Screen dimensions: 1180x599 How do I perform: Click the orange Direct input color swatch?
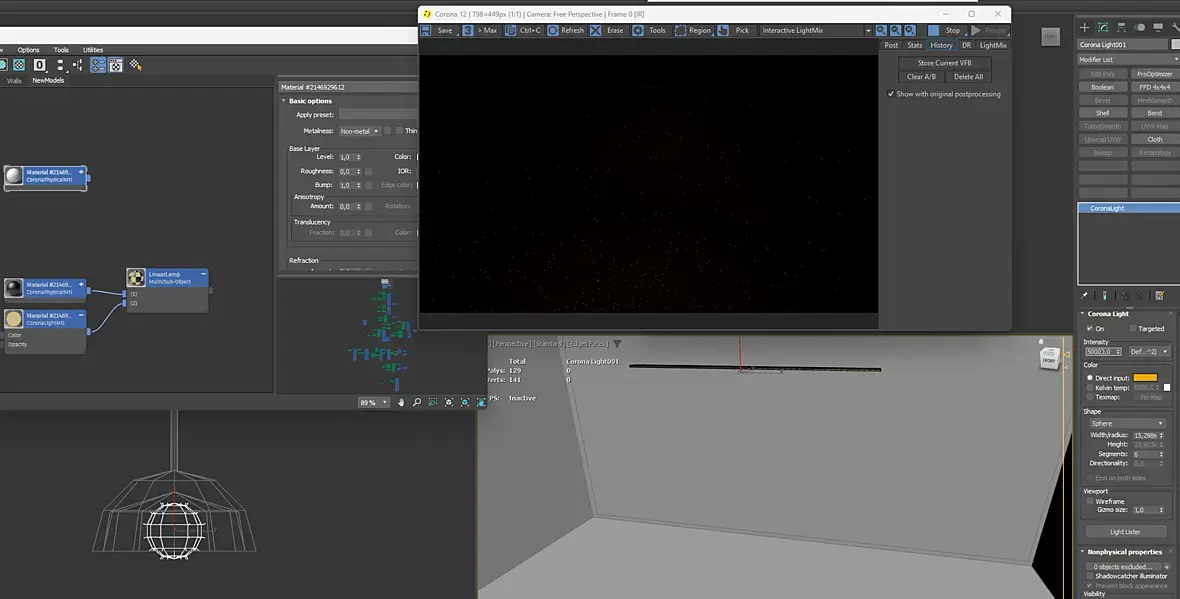1145,378
